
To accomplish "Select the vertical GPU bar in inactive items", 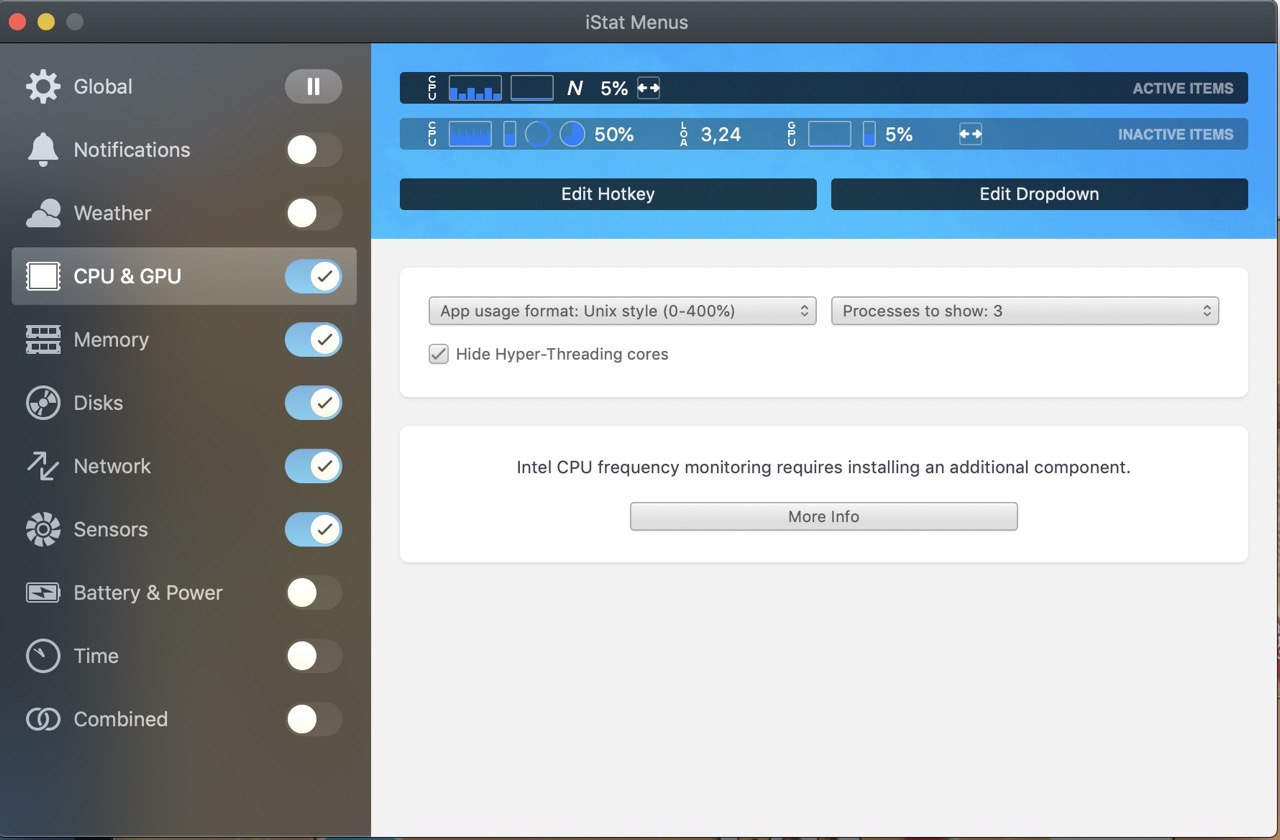I will [869, 134].
